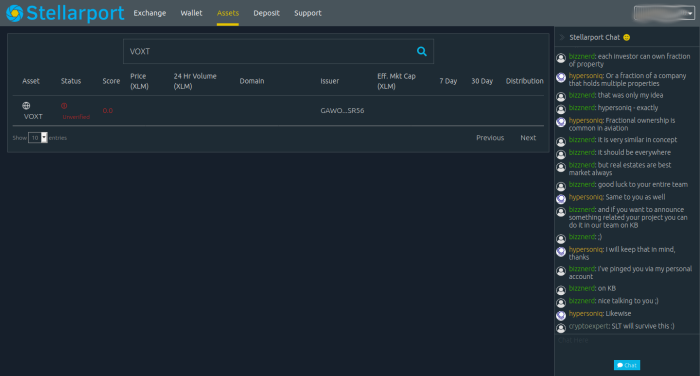The height and width of the screenshot is (376, 700).
Task: Click the Stellarport logo icon
Action: click(14, 13)
